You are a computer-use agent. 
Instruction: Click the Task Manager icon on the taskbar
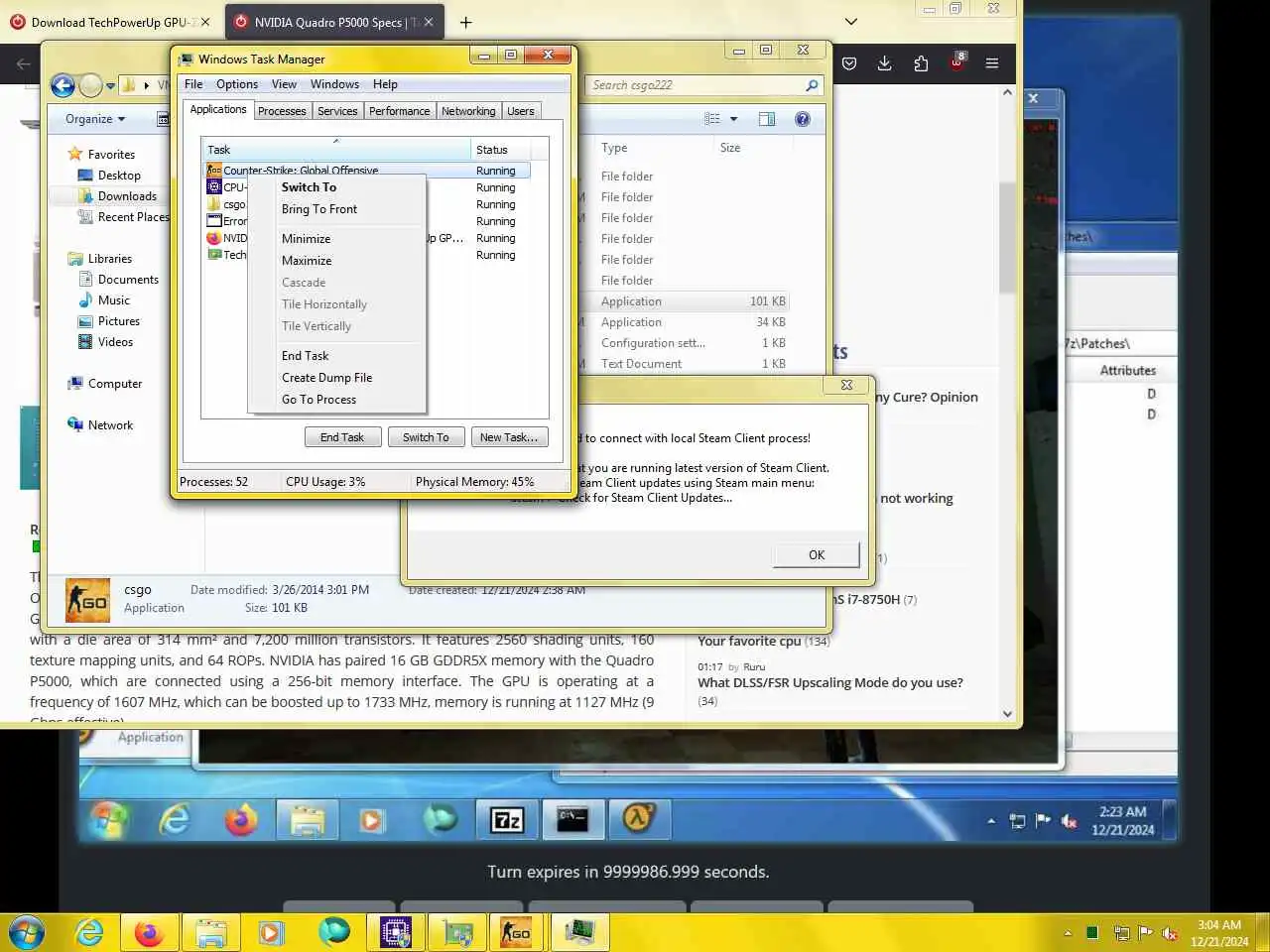pyautogui.click(x=578, y=932)
